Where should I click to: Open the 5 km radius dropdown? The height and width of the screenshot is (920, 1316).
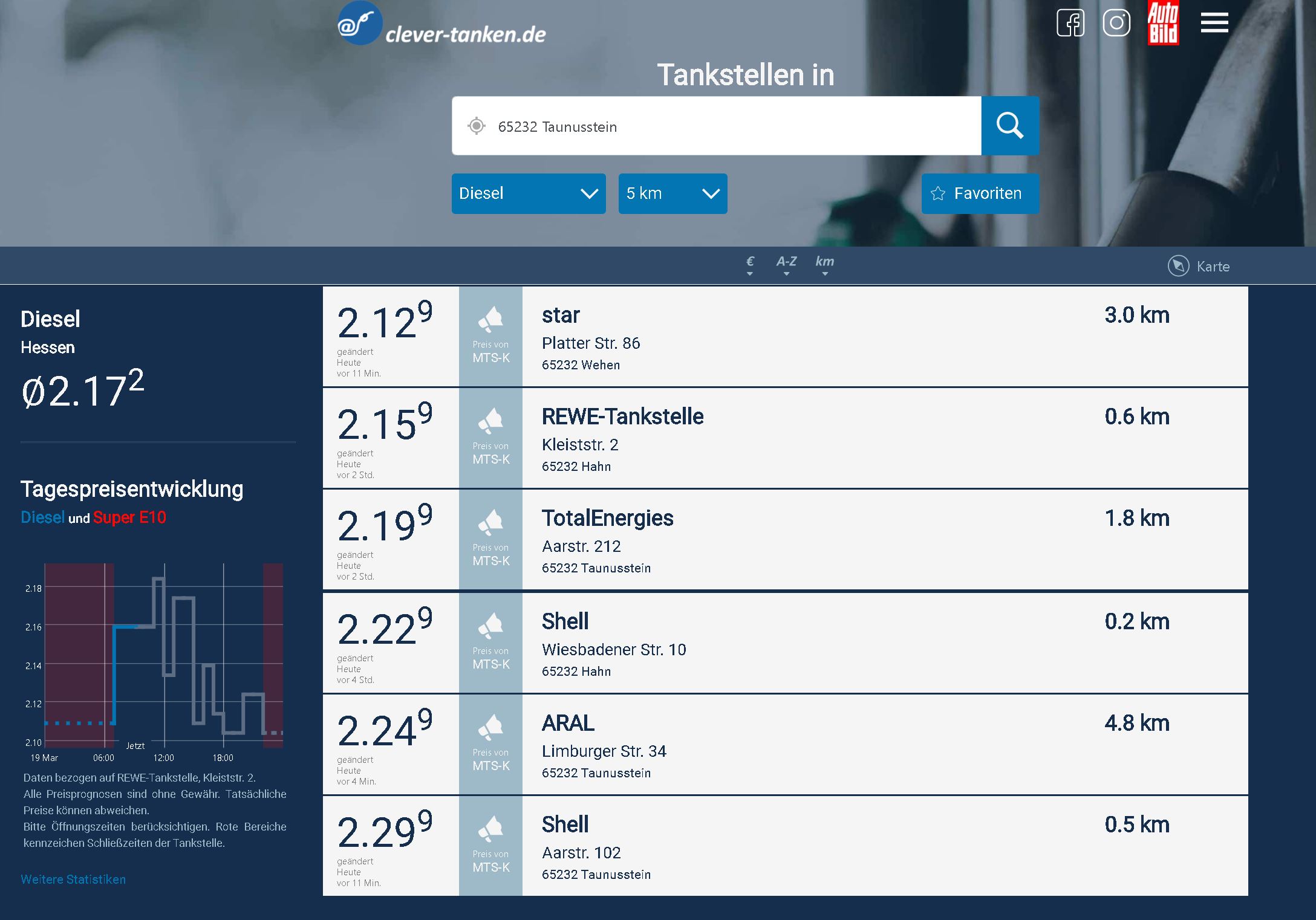coord(673,193)
